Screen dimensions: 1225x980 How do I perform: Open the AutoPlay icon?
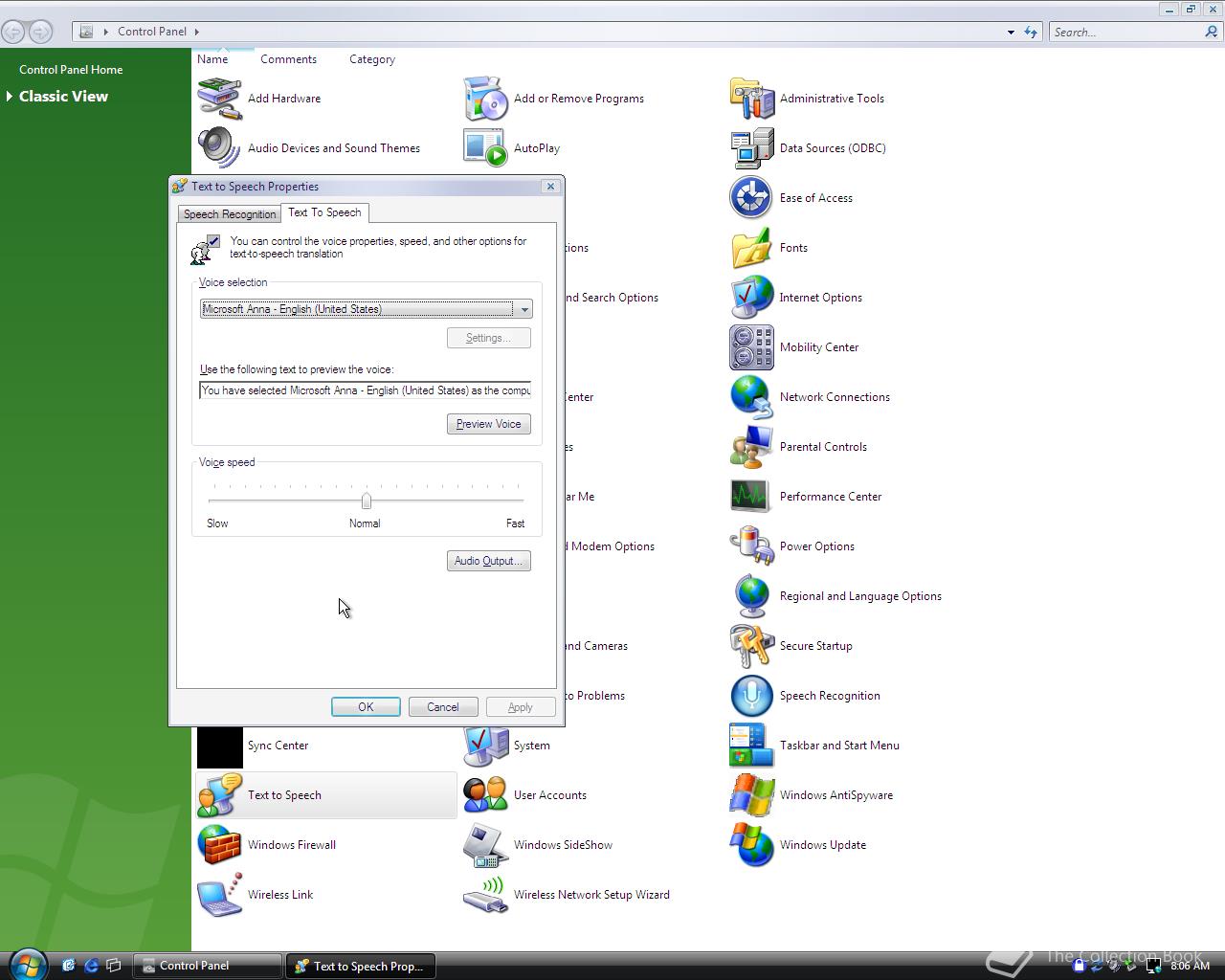pos(485,148)
